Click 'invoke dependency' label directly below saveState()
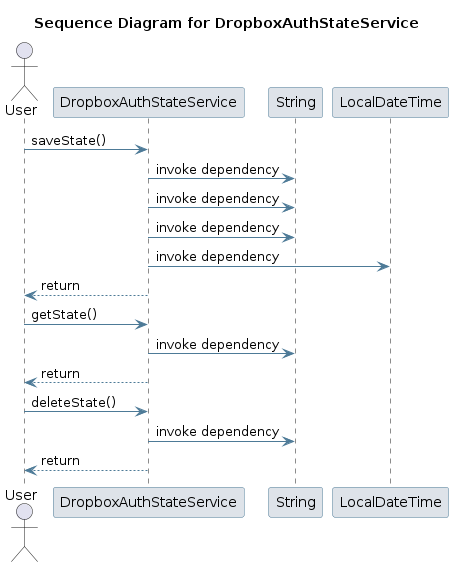This screenshot has width=453, height=567. 217,170
